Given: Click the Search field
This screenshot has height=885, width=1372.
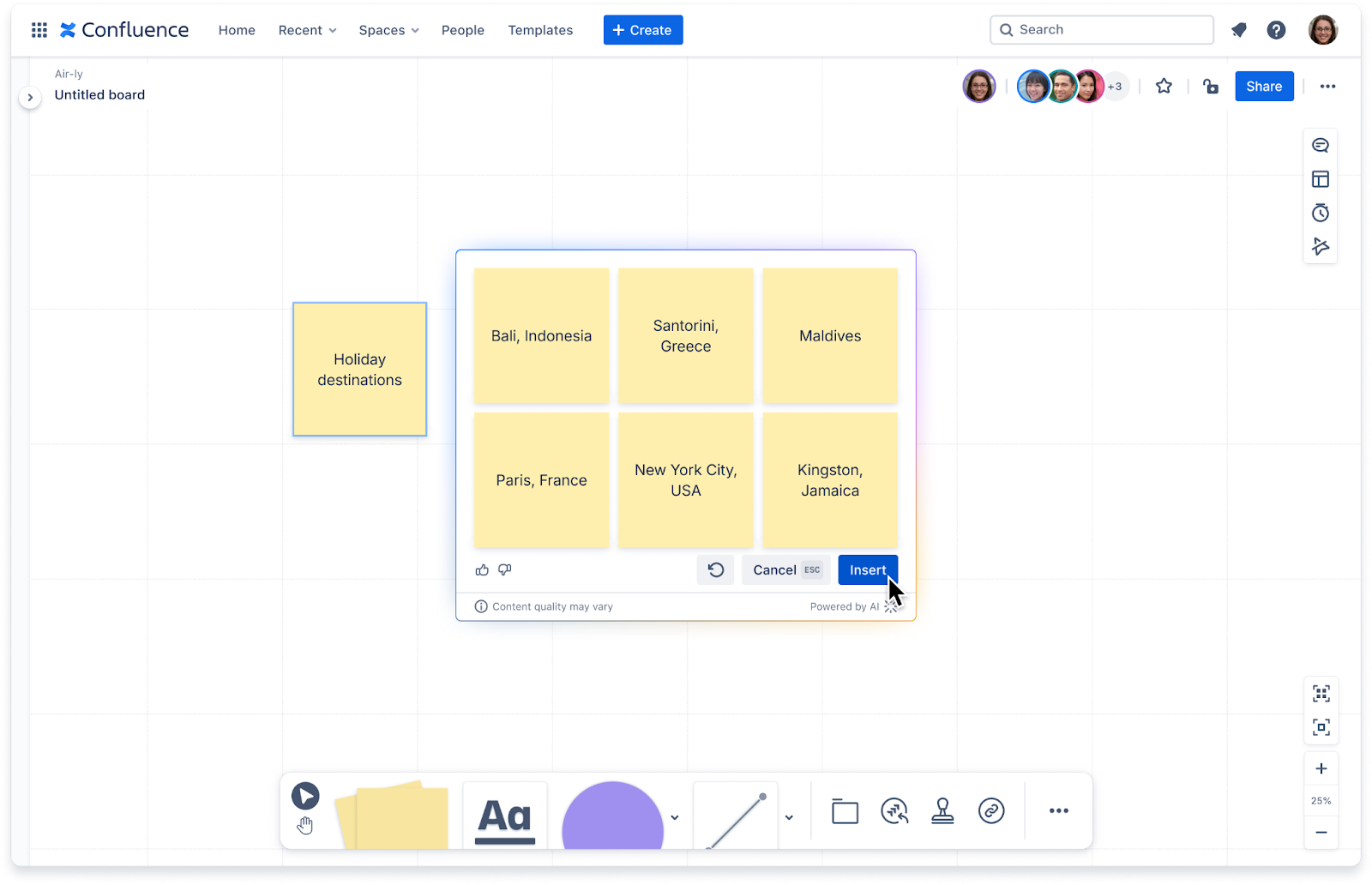Looking at the screenshot, I should tap(1101, 29).
